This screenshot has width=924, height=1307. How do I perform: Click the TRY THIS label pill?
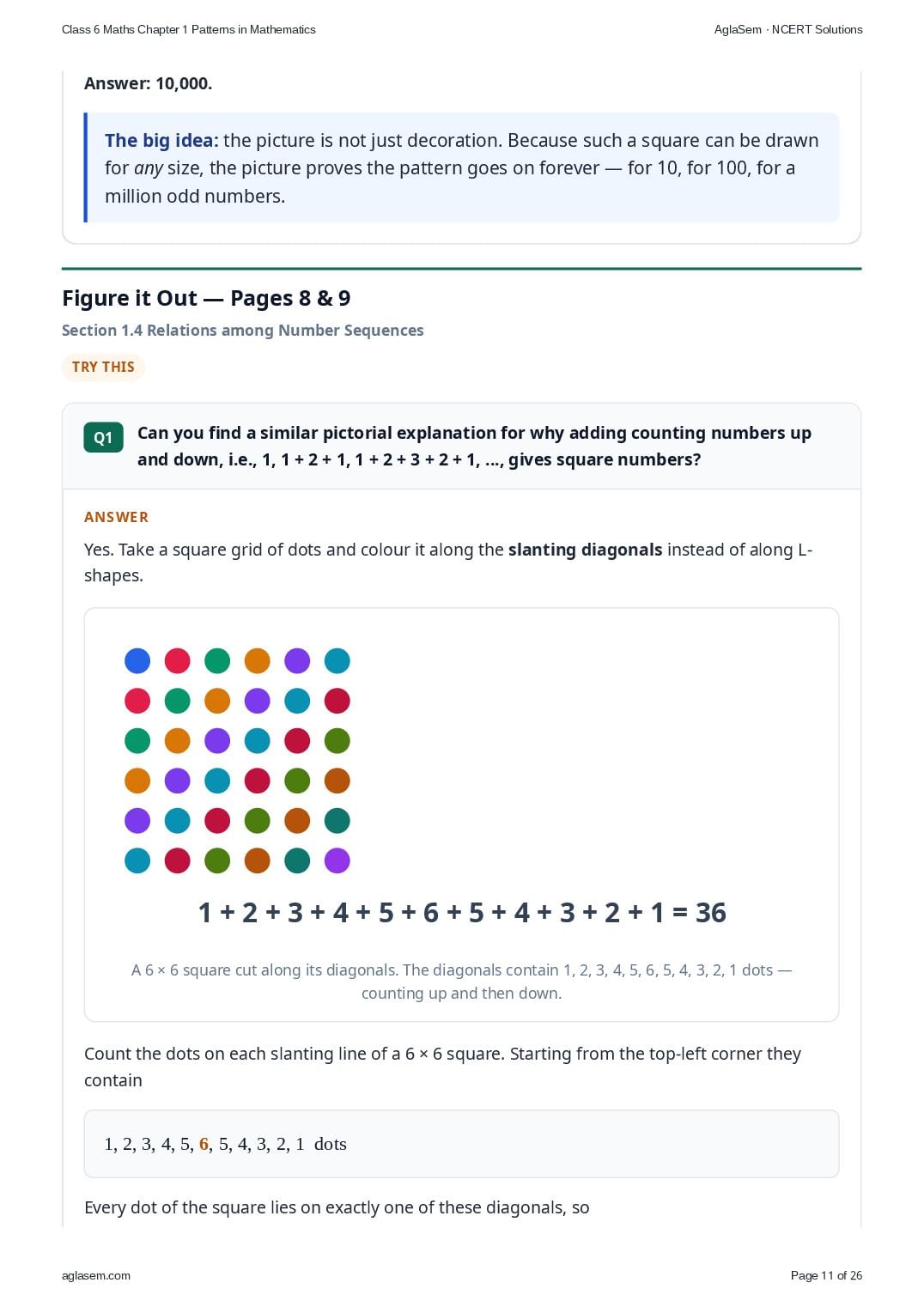tap(103, 367)
